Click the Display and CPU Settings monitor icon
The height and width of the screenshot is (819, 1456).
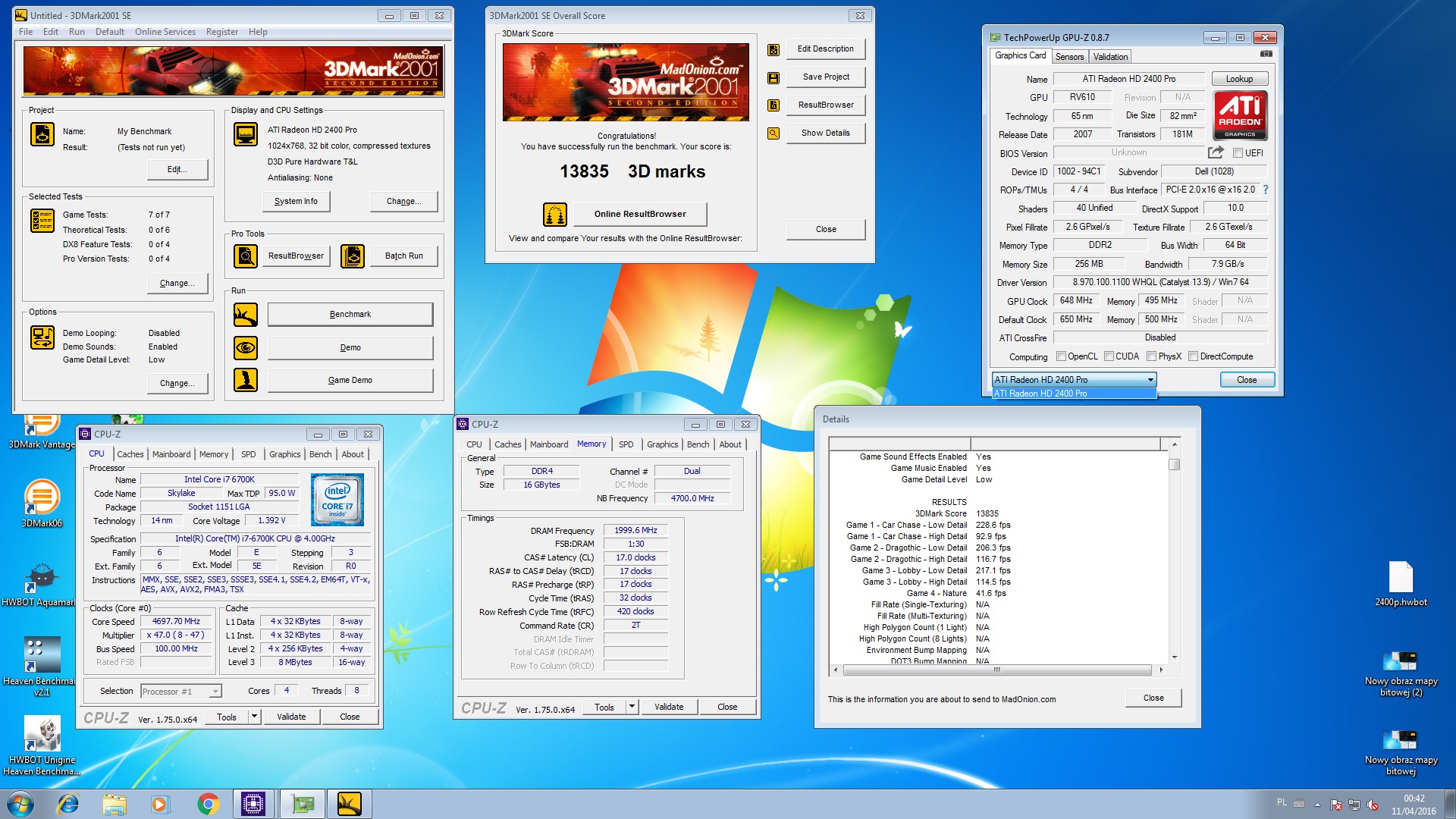click(246, 134)
